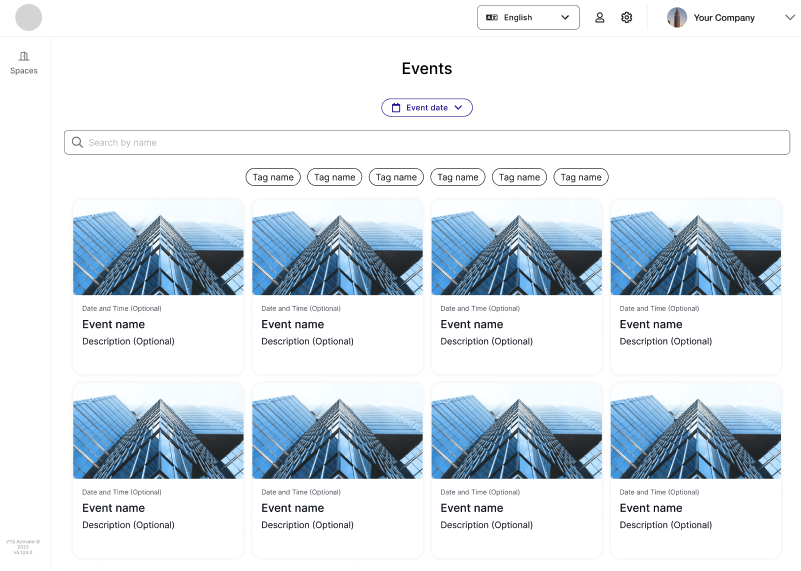
Task: Click Event name on third top-row card
Action: 472,324
